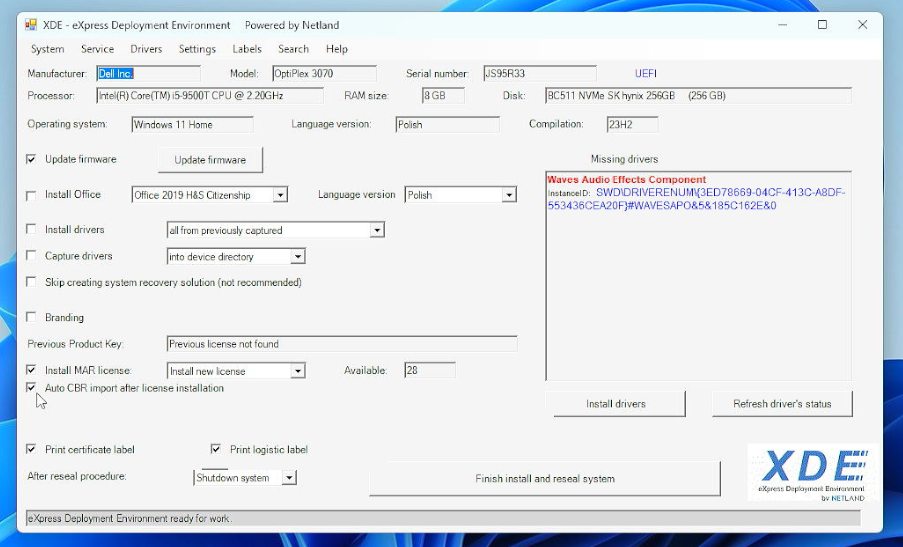
Task: Open the Install MAR license type dropdown
Action: pos(297,371)
